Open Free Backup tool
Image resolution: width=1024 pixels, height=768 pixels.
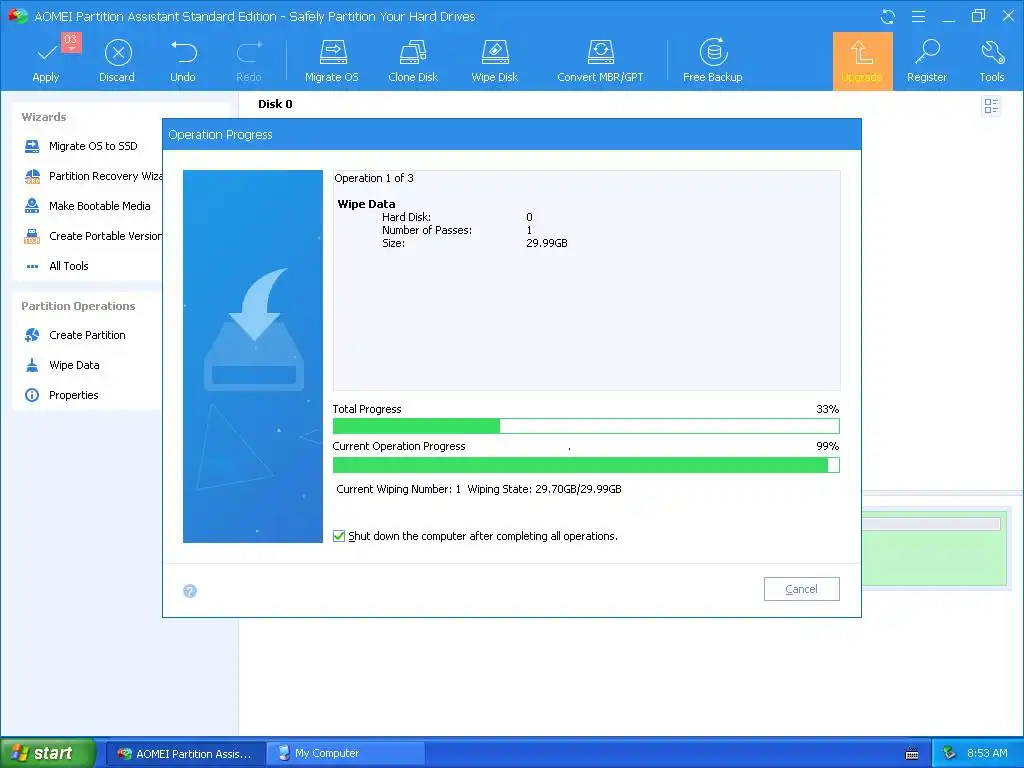coord(712,61)
